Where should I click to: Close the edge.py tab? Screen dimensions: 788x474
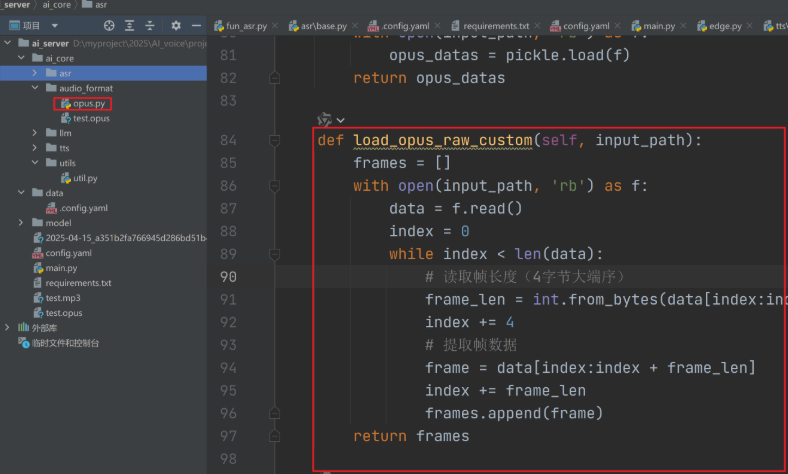point(749,26)
